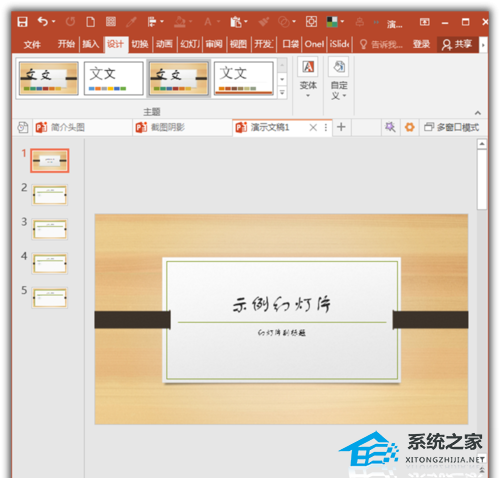500x478 pixels.
Task: Click the purple star icon in tab bar
Action: click(x=390, y=127)
